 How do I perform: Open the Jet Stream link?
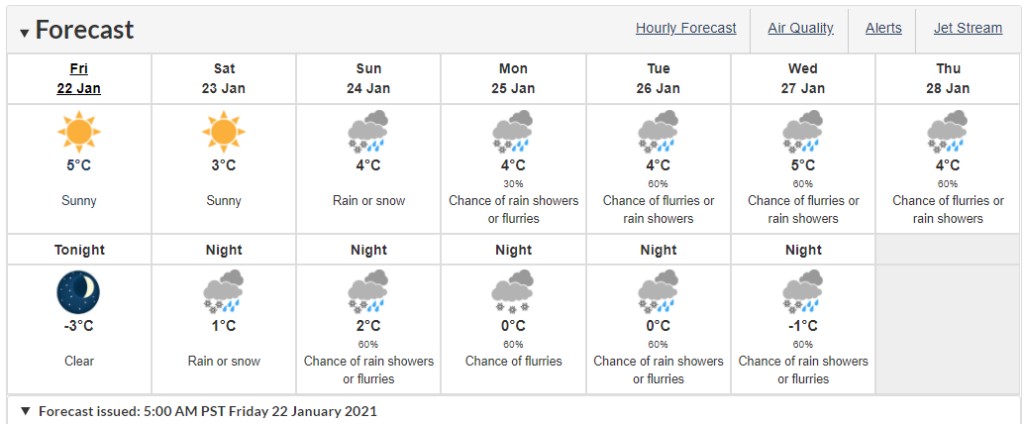click(968, 28)
